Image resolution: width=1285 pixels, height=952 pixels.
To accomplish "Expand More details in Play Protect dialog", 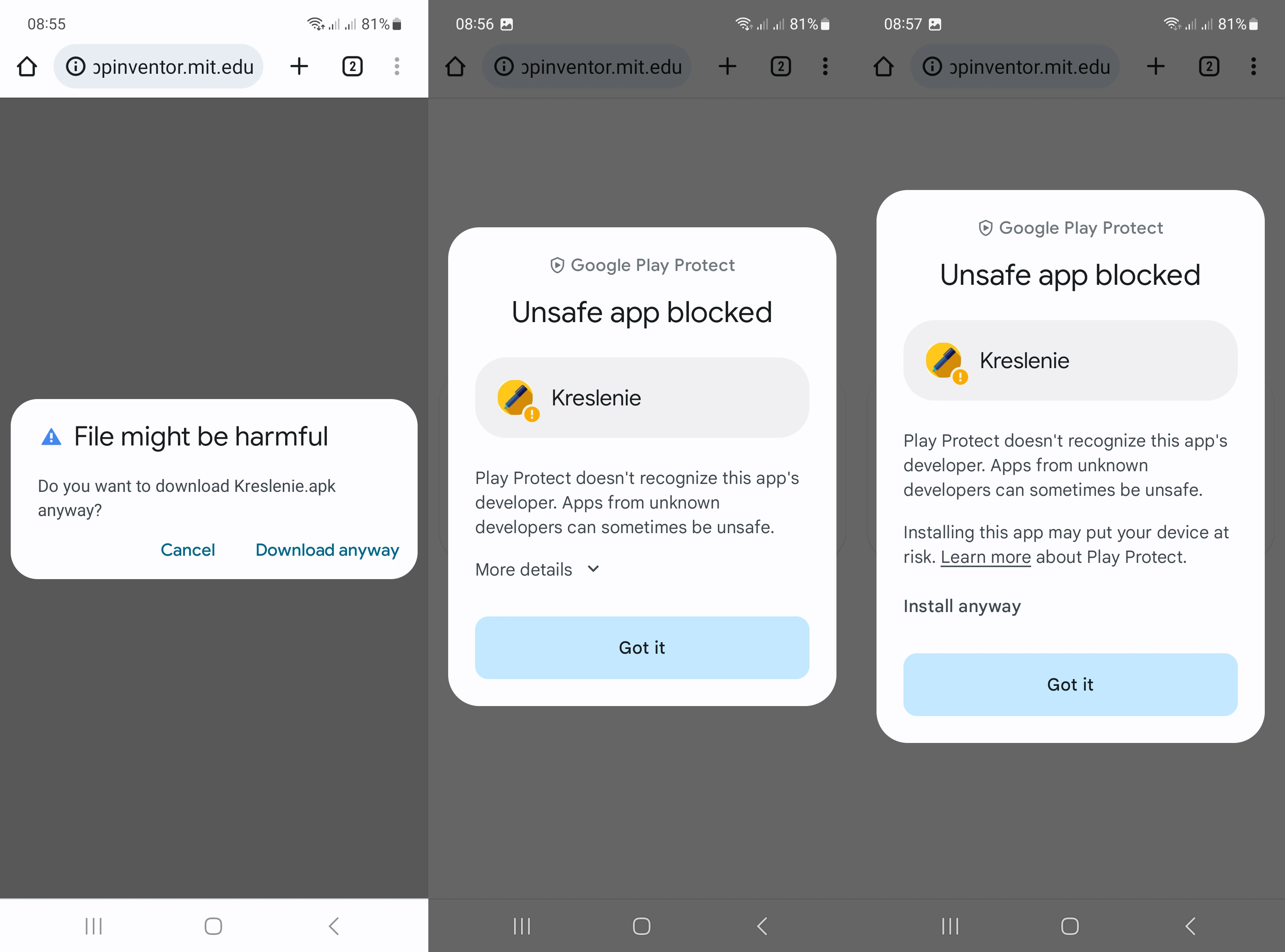I will [x=537, y=569].
